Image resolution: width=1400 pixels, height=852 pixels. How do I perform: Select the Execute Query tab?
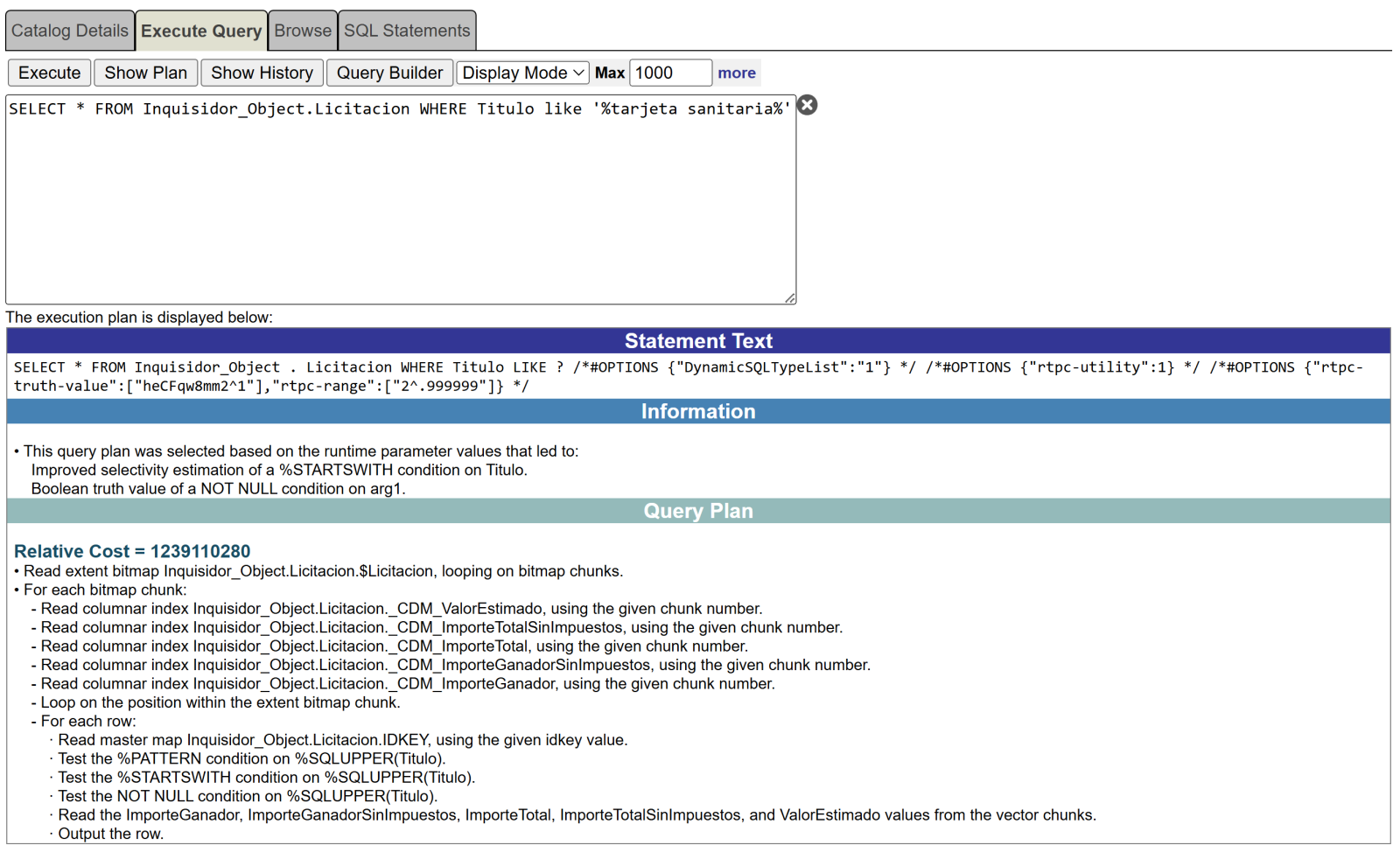click(x=201, y=31)
